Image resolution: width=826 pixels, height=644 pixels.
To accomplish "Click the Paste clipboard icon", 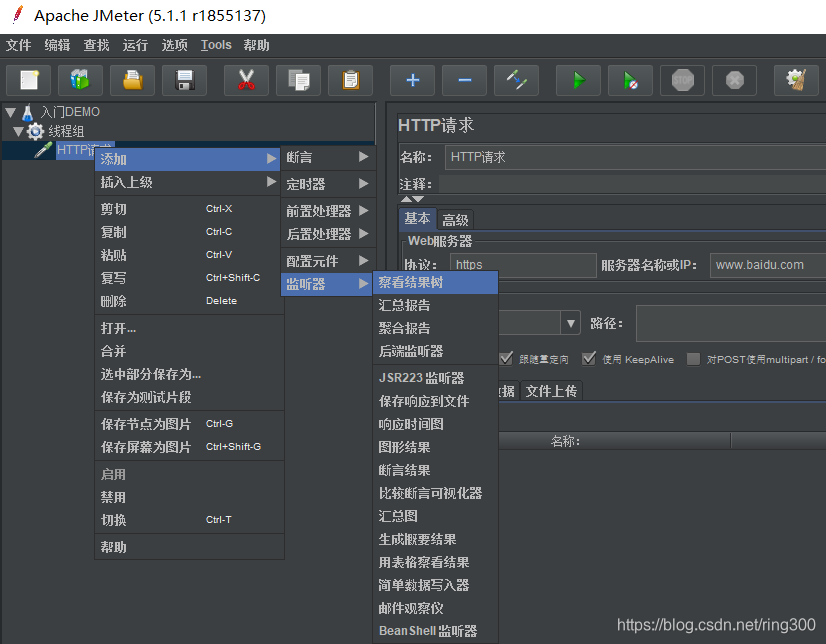I will tap(350, 81).
